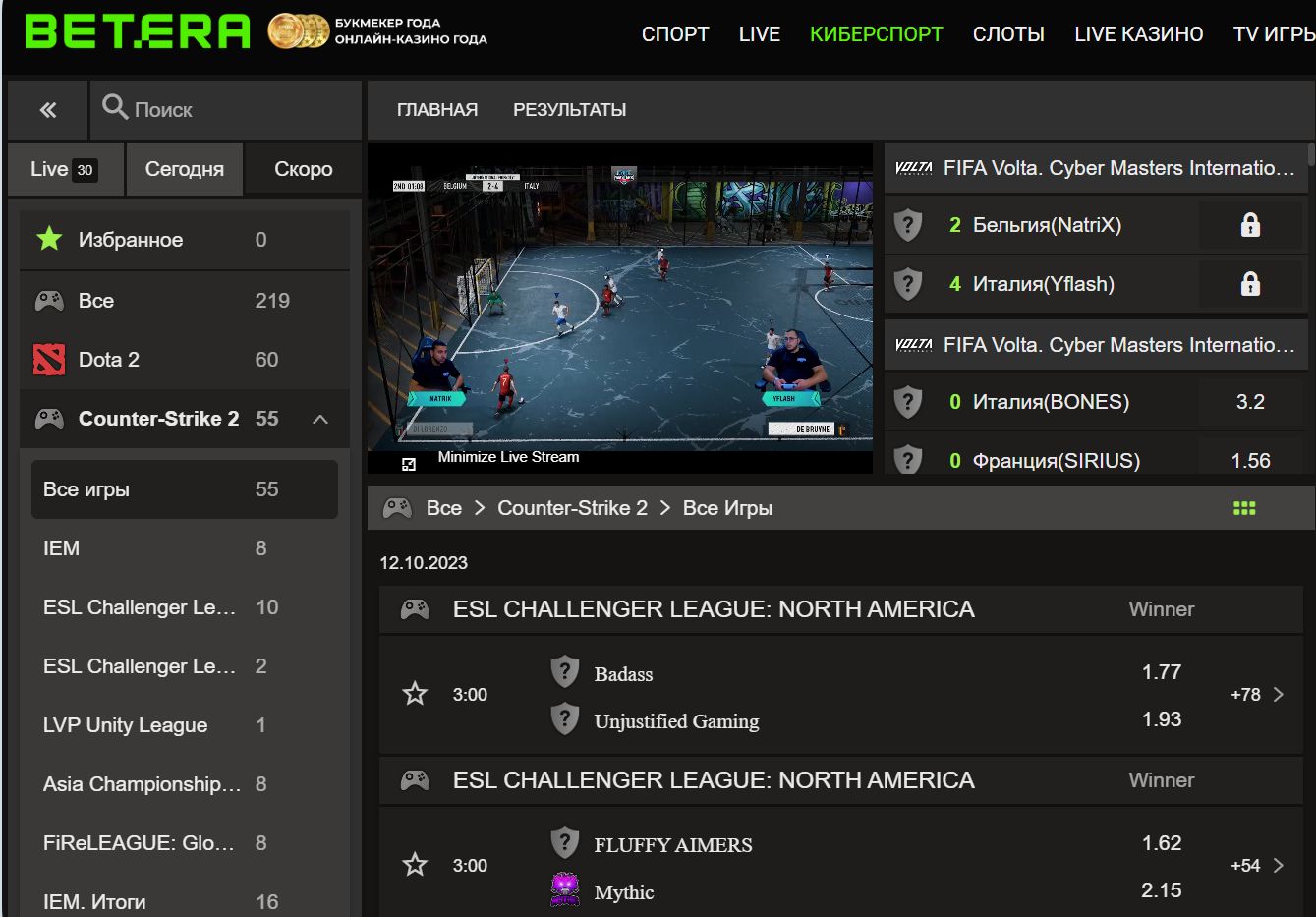Click the live matches panel scrollbar
This screenshot has height=917, width=1316.
1312,155
